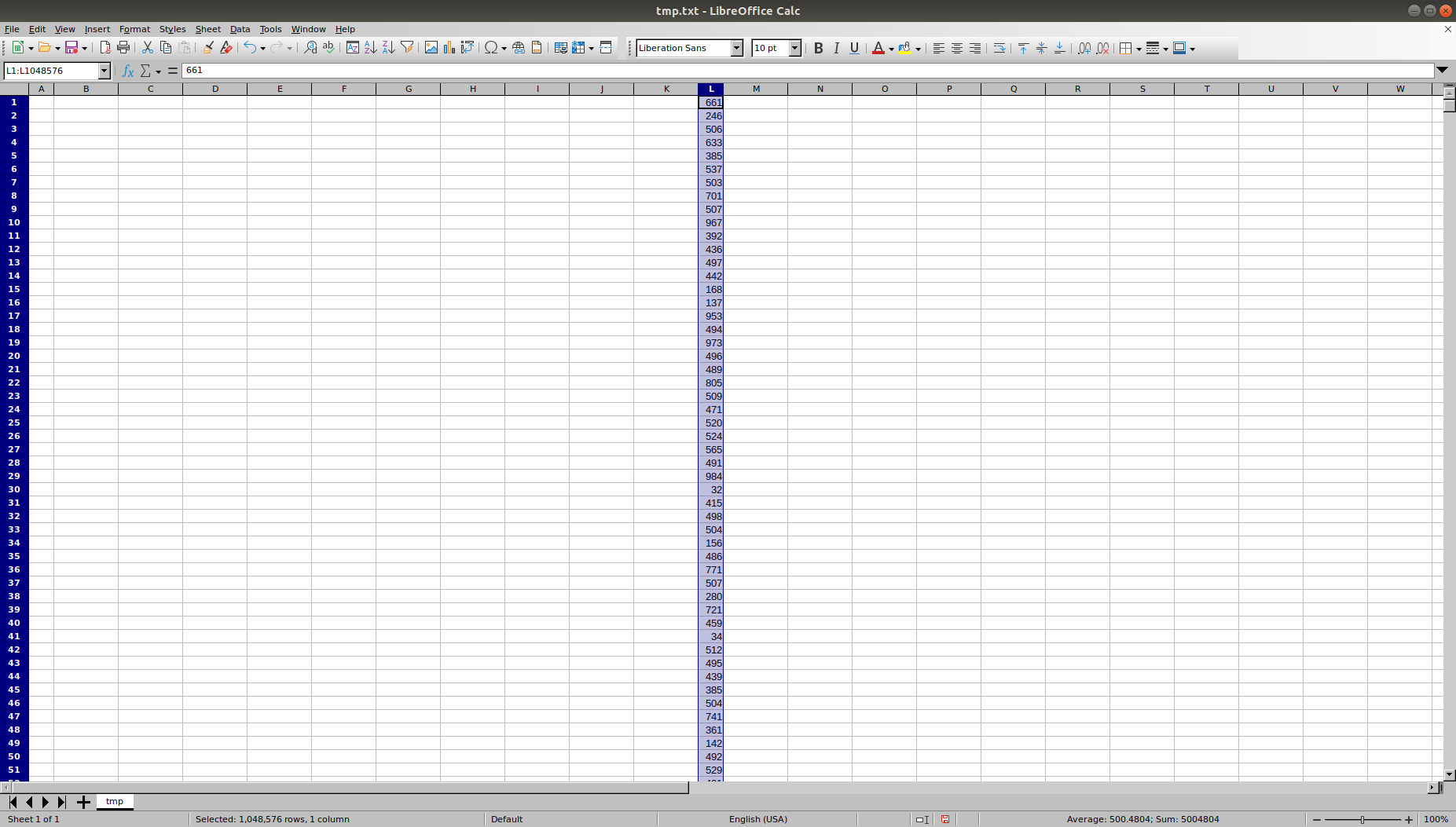Image resolution: width=1456 pixels, height=827 pixels.
Task: Clear direct formatting icon
Action: coord(226,48)
